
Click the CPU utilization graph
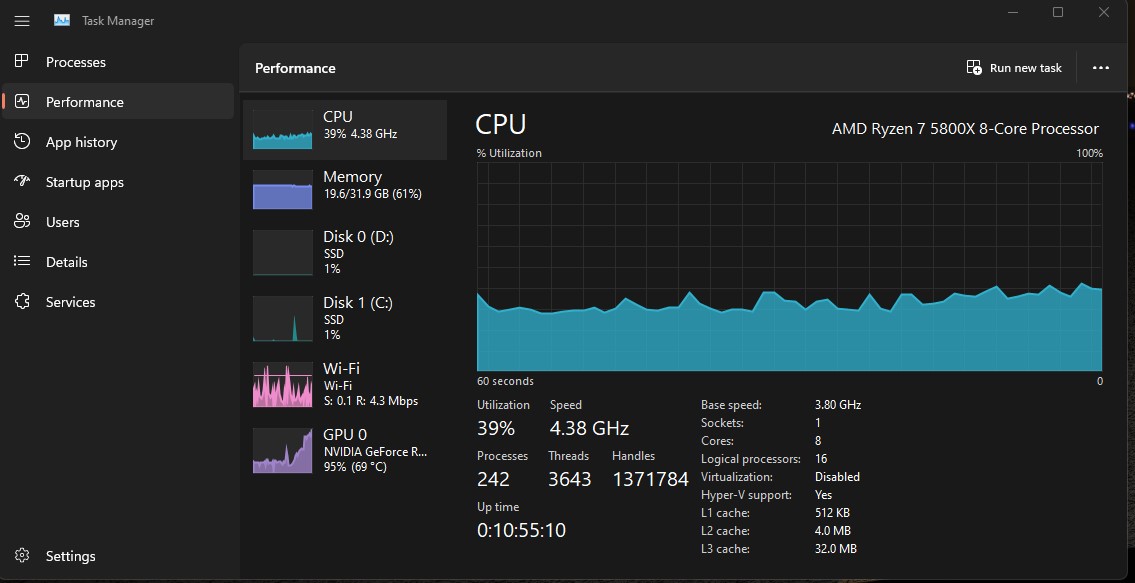[x=790, y=267]
